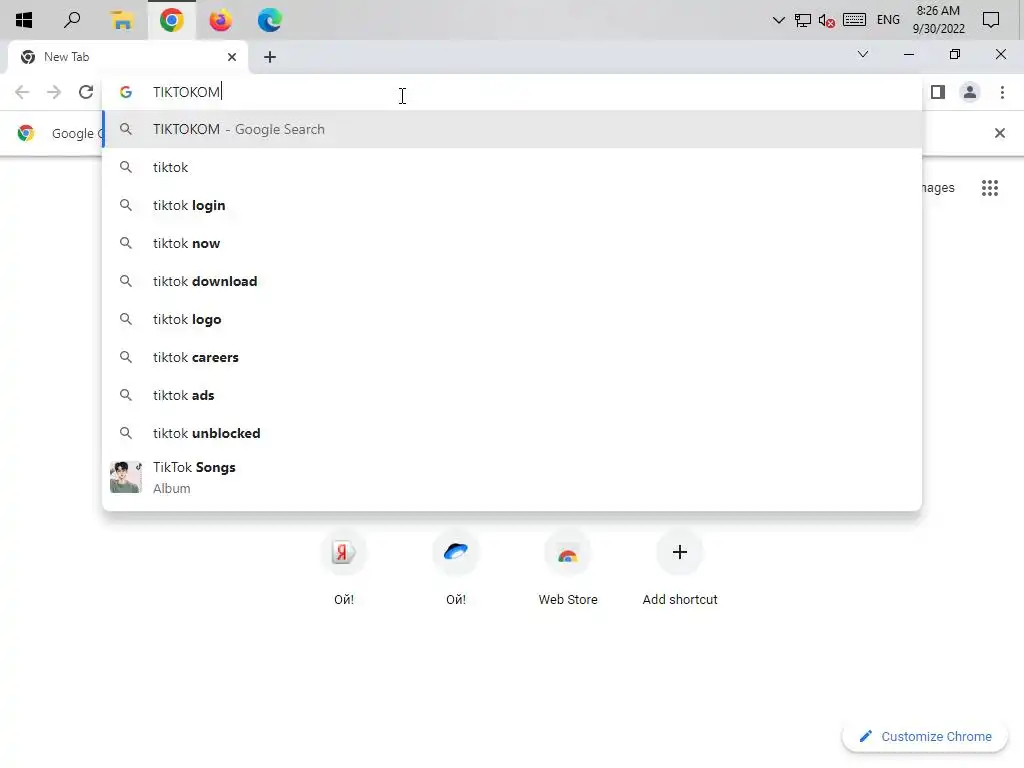Screen dimensions: 1024x768
Task: Reload the current page
Action: coord(86,92)
